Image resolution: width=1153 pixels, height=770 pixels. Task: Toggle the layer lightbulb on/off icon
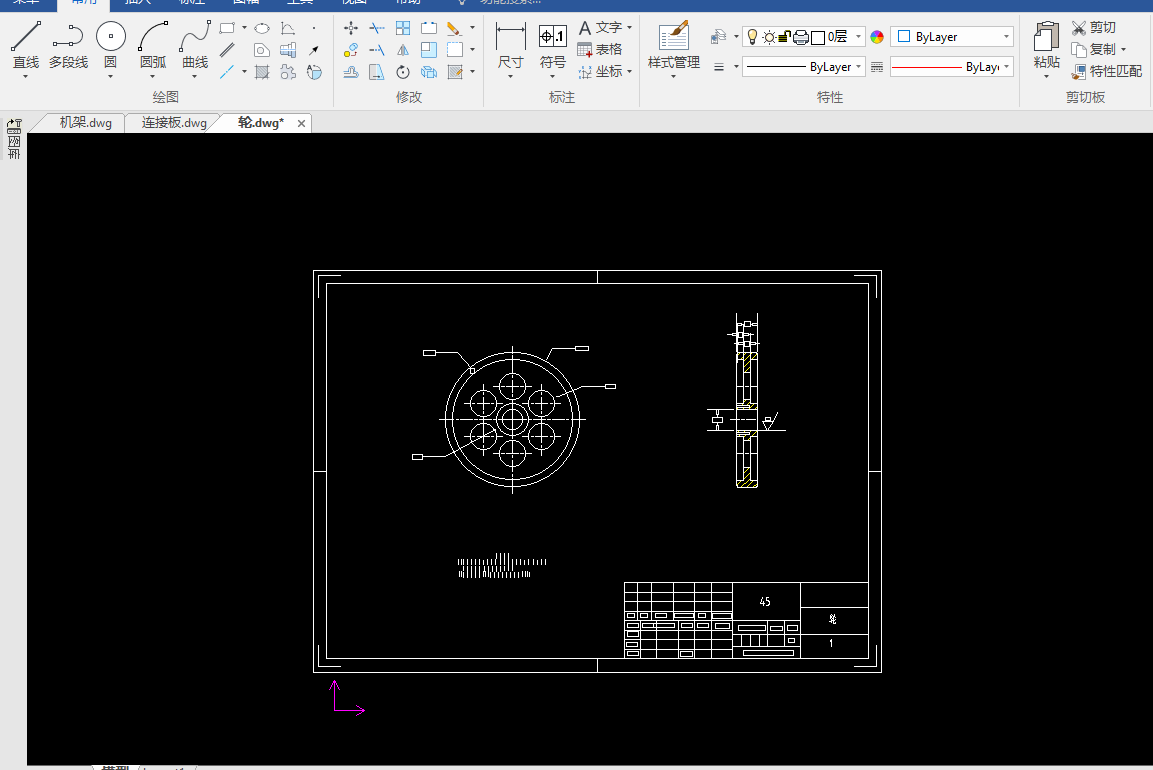pos(752,37)
